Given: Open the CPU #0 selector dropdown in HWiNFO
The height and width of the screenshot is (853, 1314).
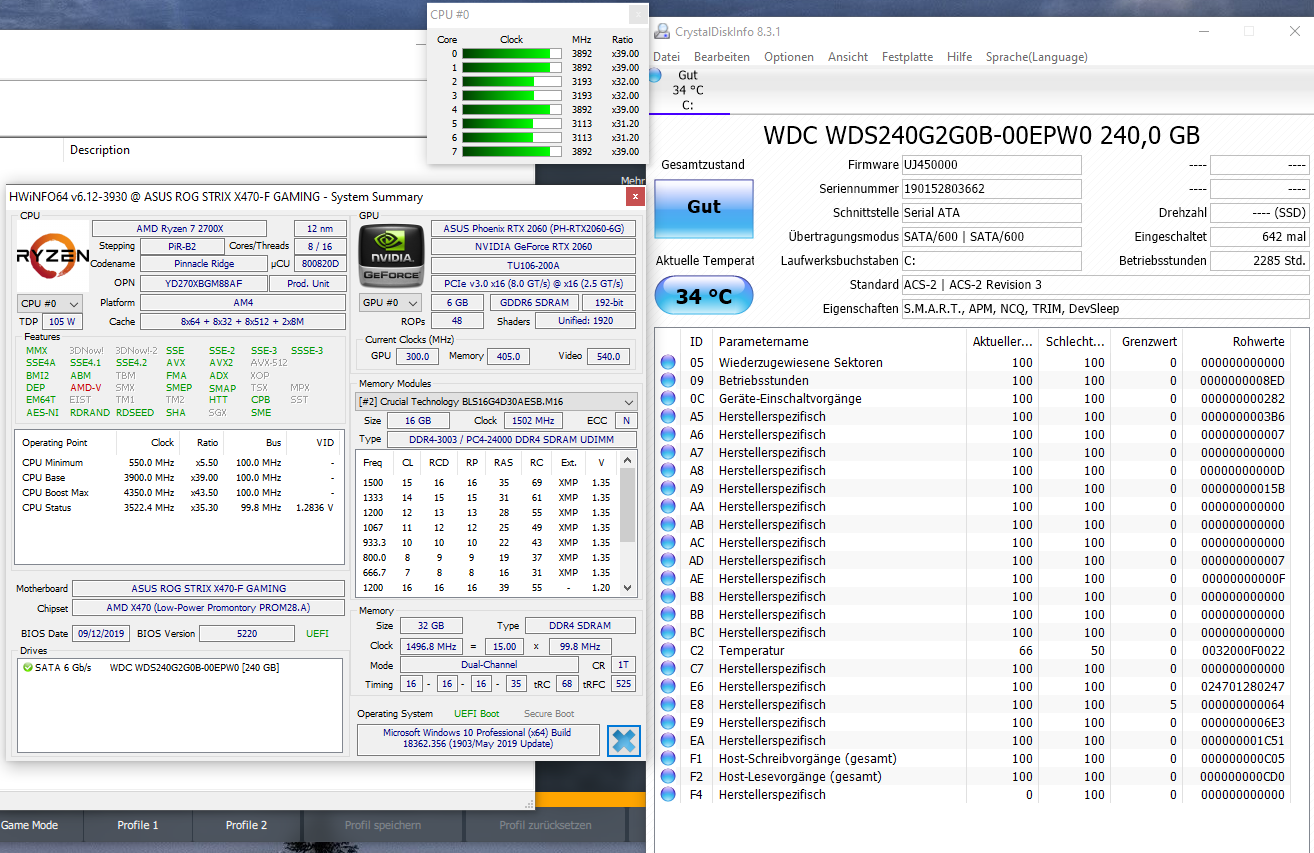Looking at the screenshot, I should point(50,303).
